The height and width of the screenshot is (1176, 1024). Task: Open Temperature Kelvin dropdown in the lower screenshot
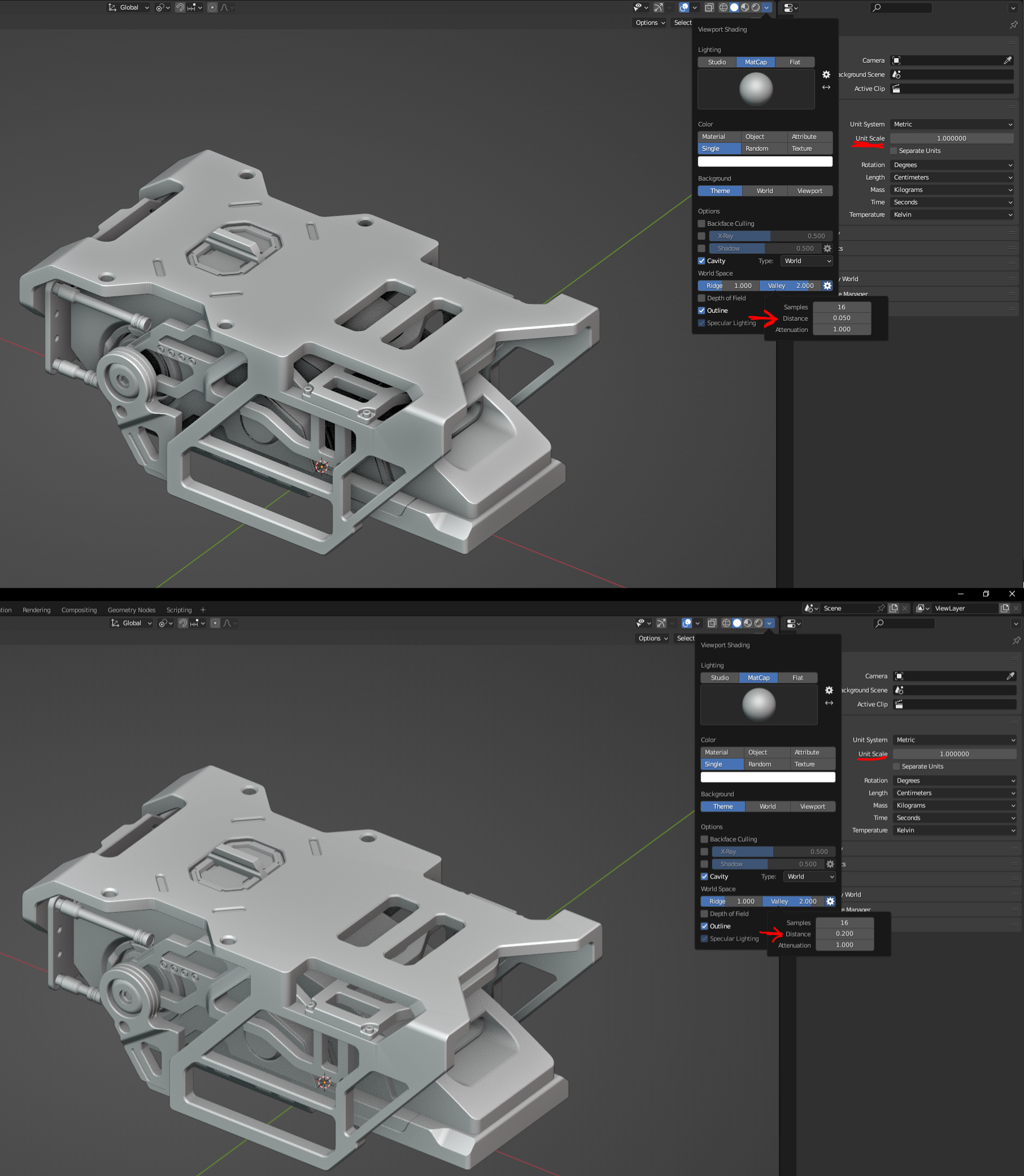tap(955, 830)
